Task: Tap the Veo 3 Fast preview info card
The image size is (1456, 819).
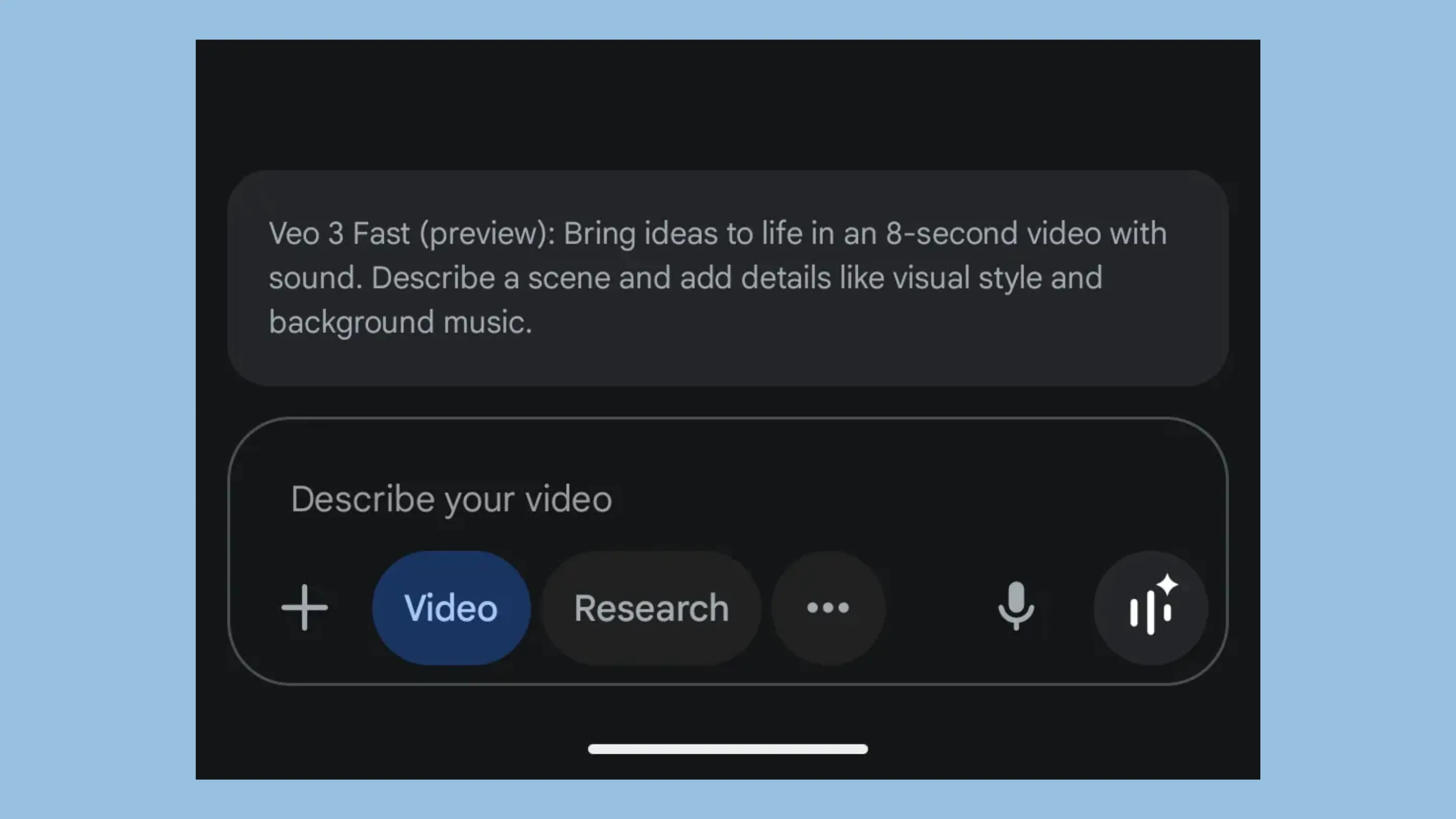Action: (x=727, y=278)
